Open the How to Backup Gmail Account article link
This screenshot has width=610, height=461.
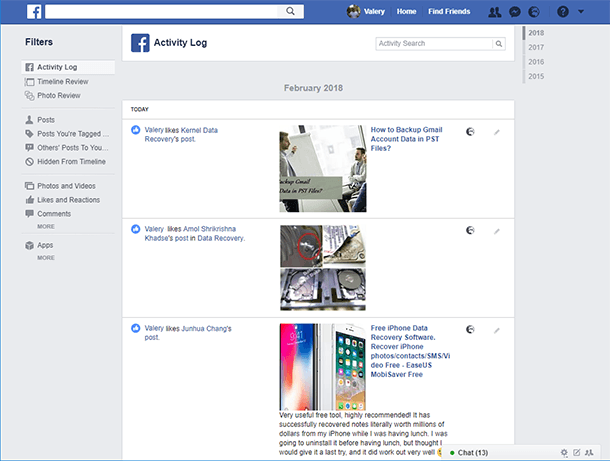pyautogui.click(x=407, y=139)
